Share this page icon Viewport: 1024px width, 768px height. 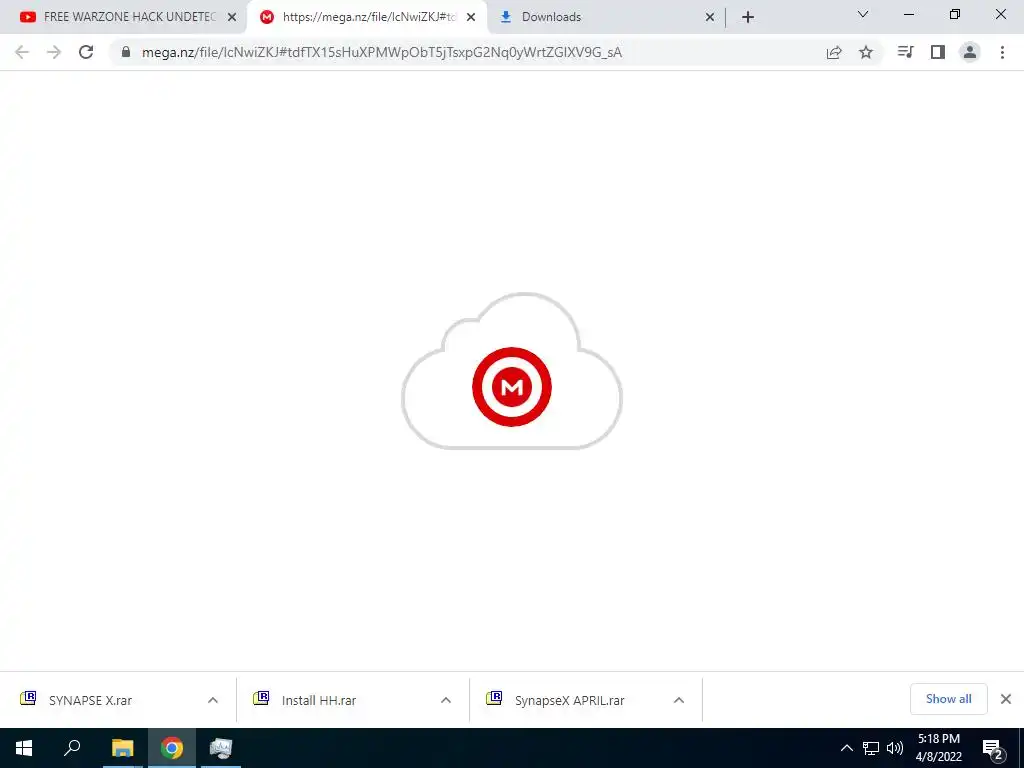834,52
